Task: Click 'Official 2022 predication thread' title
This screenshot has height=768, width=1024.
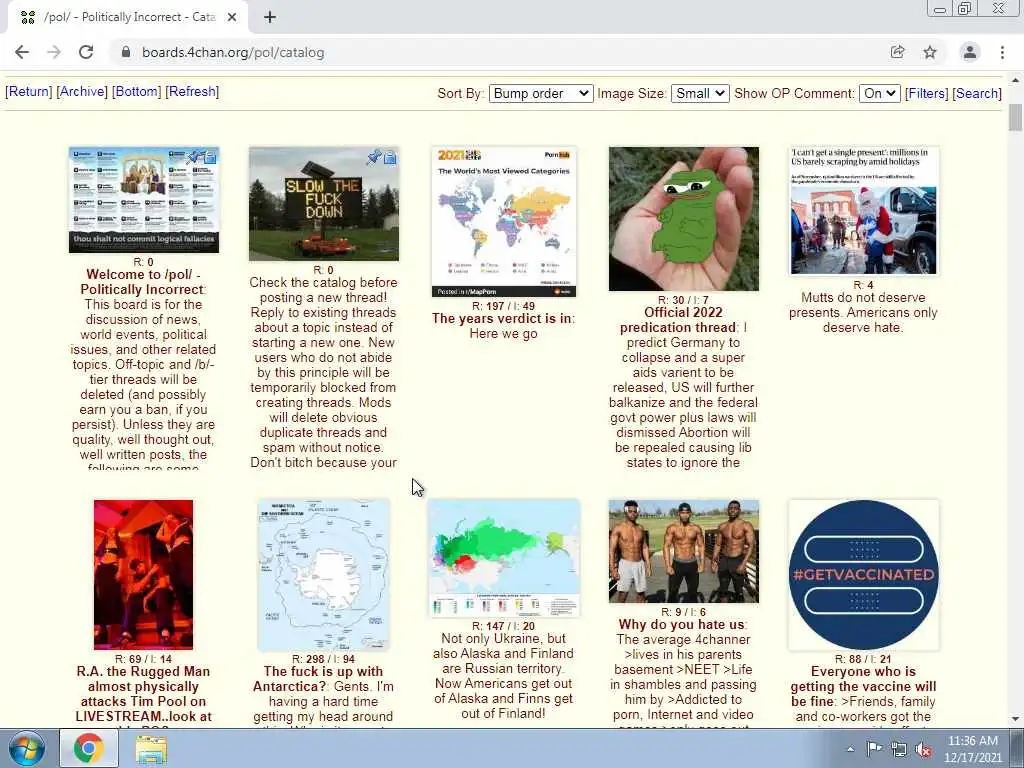Action: pos(679,320)
